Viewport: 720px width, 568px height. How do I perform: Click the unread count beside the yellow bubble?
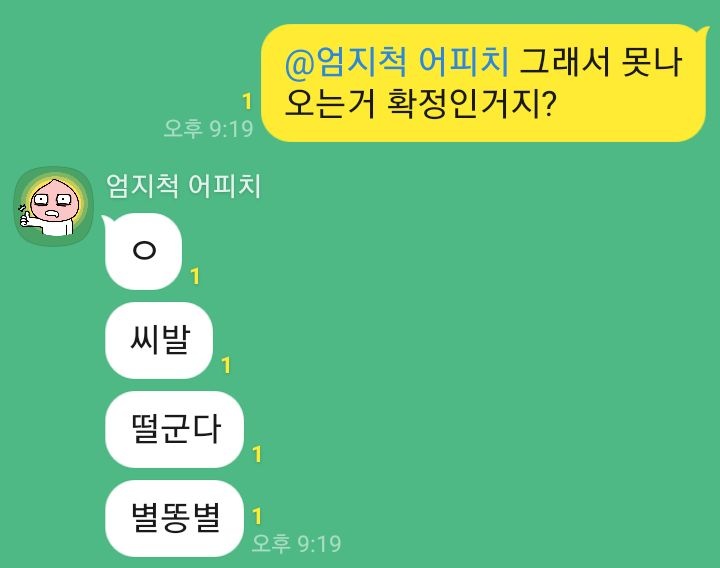click(247, 101)
